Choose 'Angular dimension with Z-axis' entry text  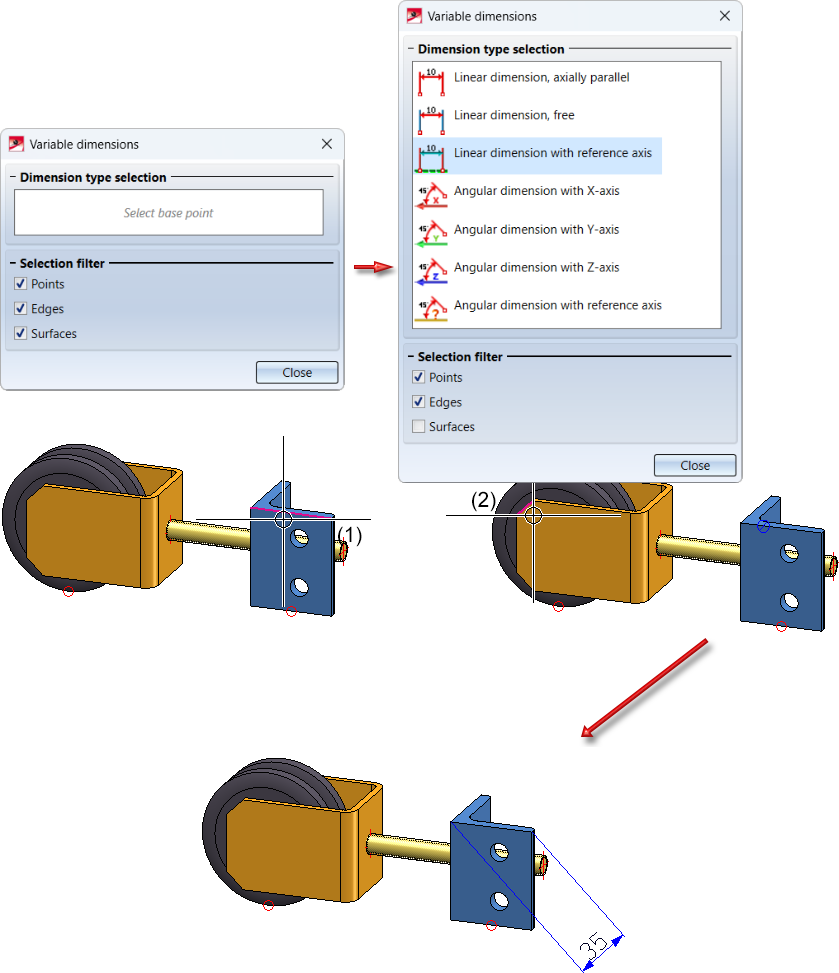pos(537,267)
